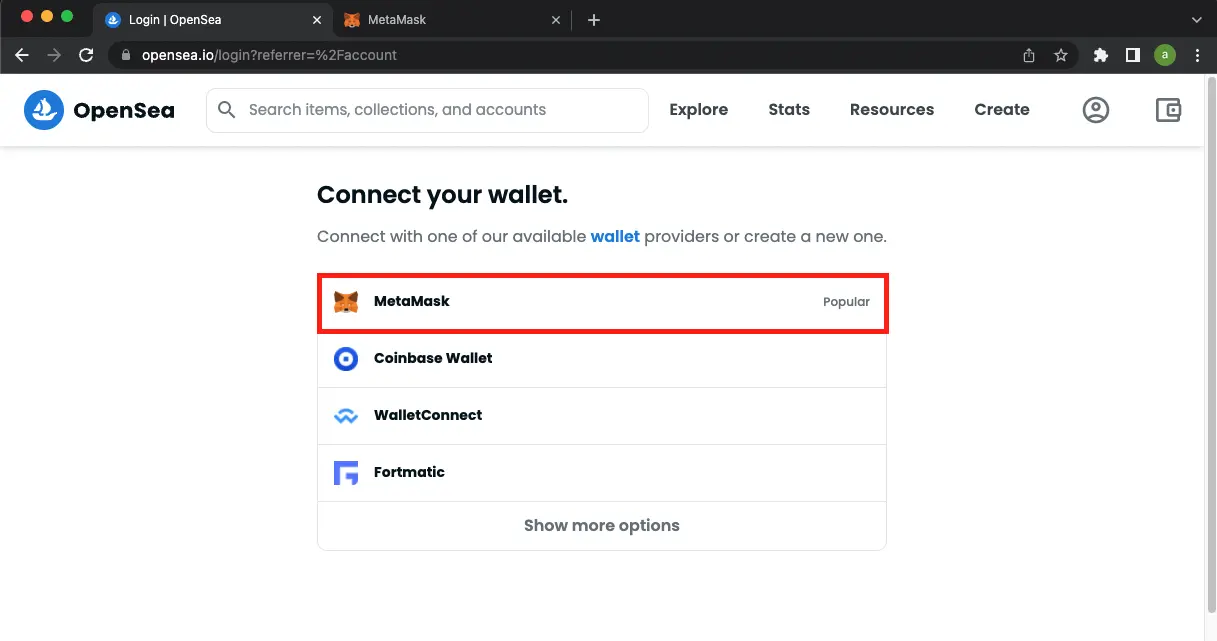Open the Stats menu
The image size is (1217, 641).
789,110
